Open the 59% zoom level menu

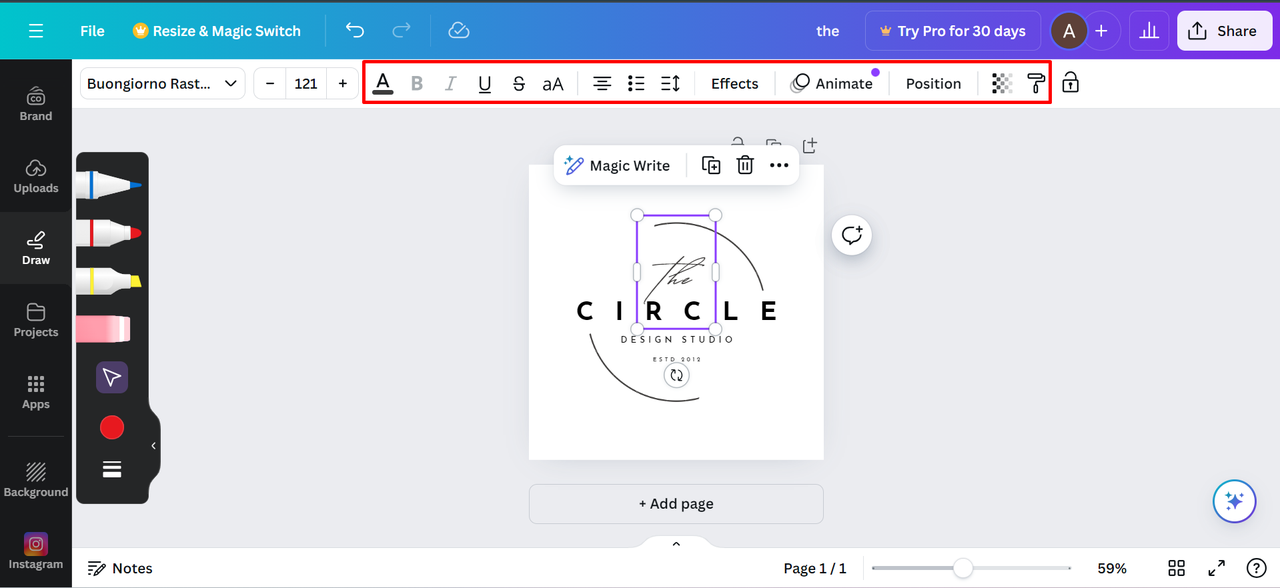click(x=1112, y=568)
